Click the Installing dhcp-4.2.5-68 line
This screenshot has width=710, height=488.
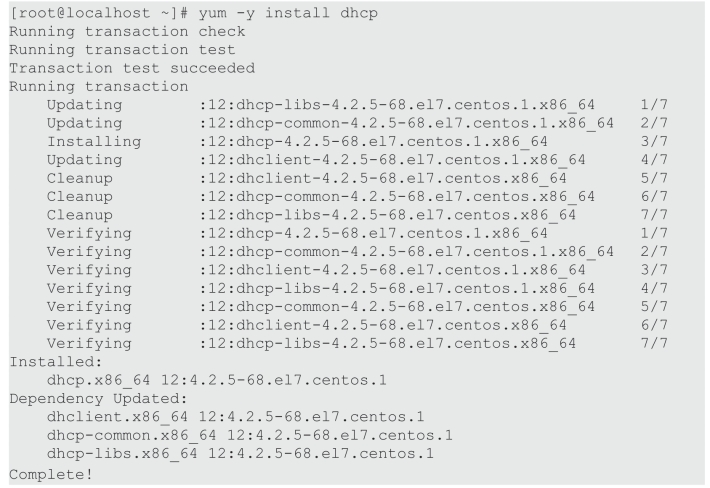pyautogui.click(x=357, y=141)
